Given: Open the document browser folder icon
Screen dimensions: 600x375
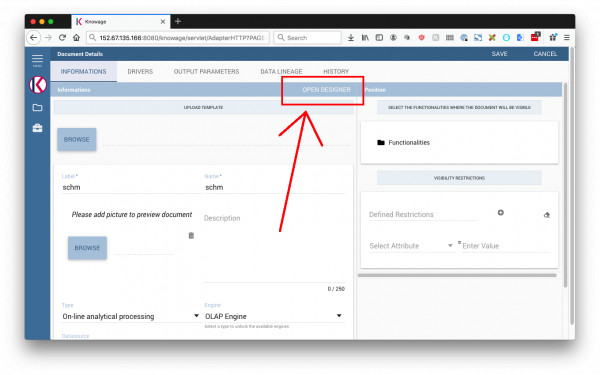Looking at the screenshot, I should point(37,108).
